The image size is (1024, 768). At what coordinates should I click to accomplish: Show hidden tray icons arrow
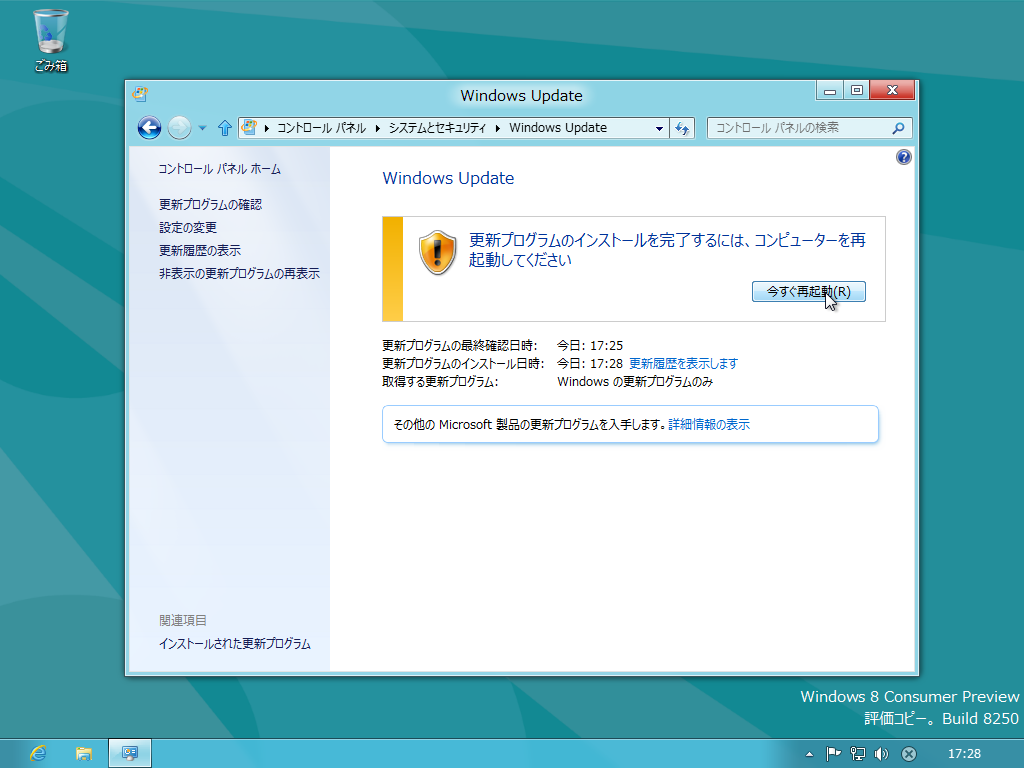[x=810, y=754]
